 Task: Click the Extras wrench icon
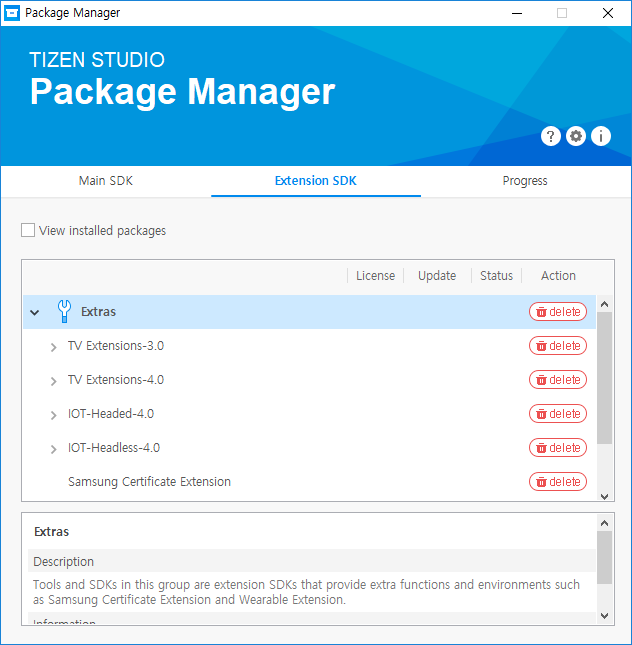pos(64,312)
